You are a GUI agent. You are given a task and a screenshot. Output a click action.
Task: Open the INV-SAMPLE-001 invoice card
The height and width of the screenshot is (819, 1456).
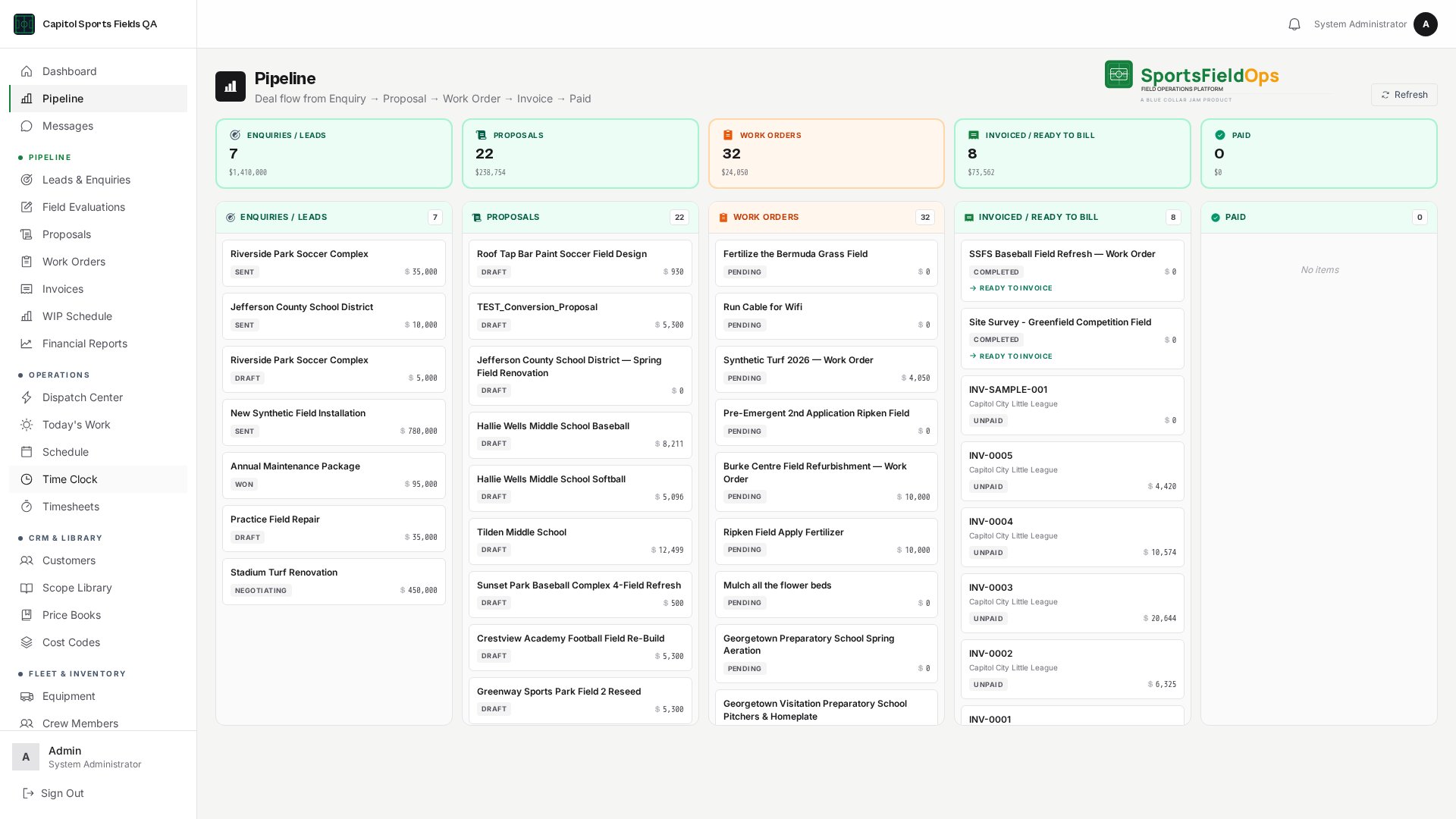1072,405
